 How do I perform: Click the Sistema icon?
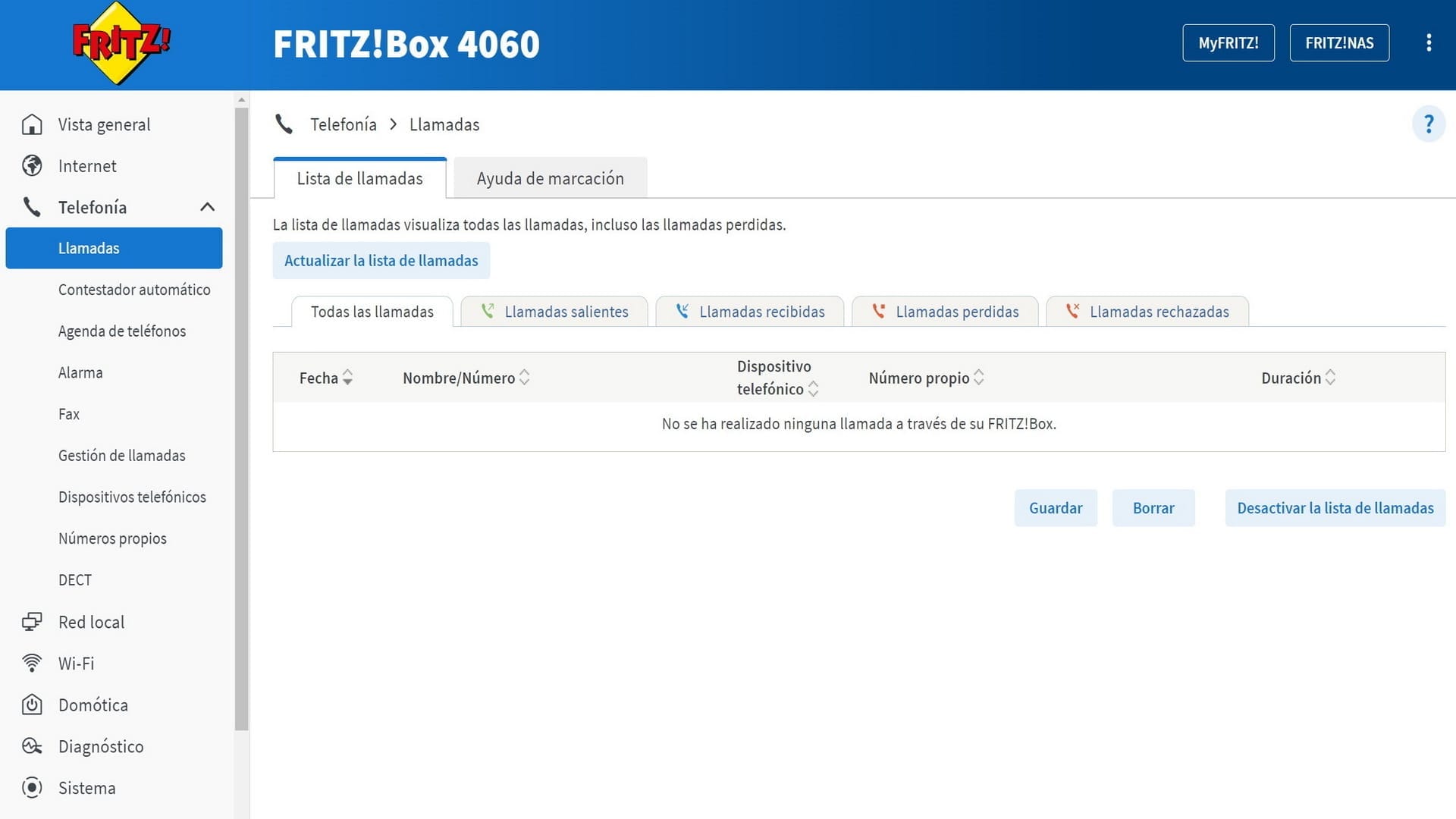click(x=32, y=788)
